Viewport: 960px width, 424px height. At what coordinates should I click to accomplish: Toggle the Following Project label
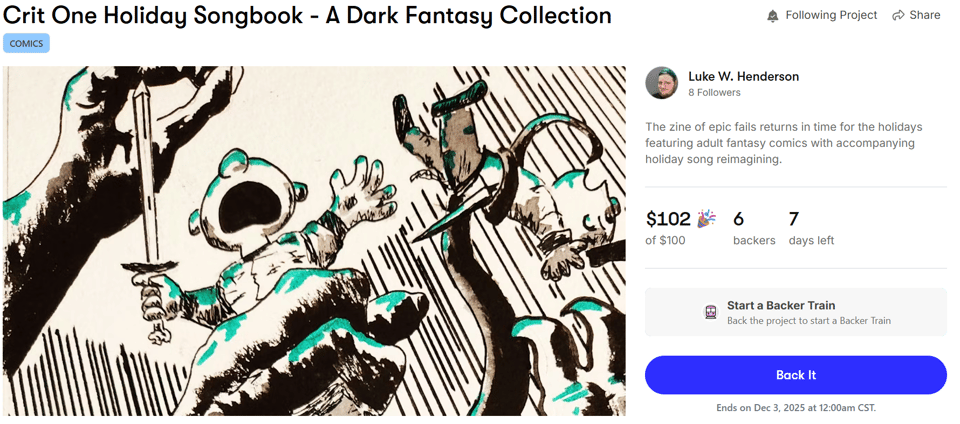coord(831,15)
